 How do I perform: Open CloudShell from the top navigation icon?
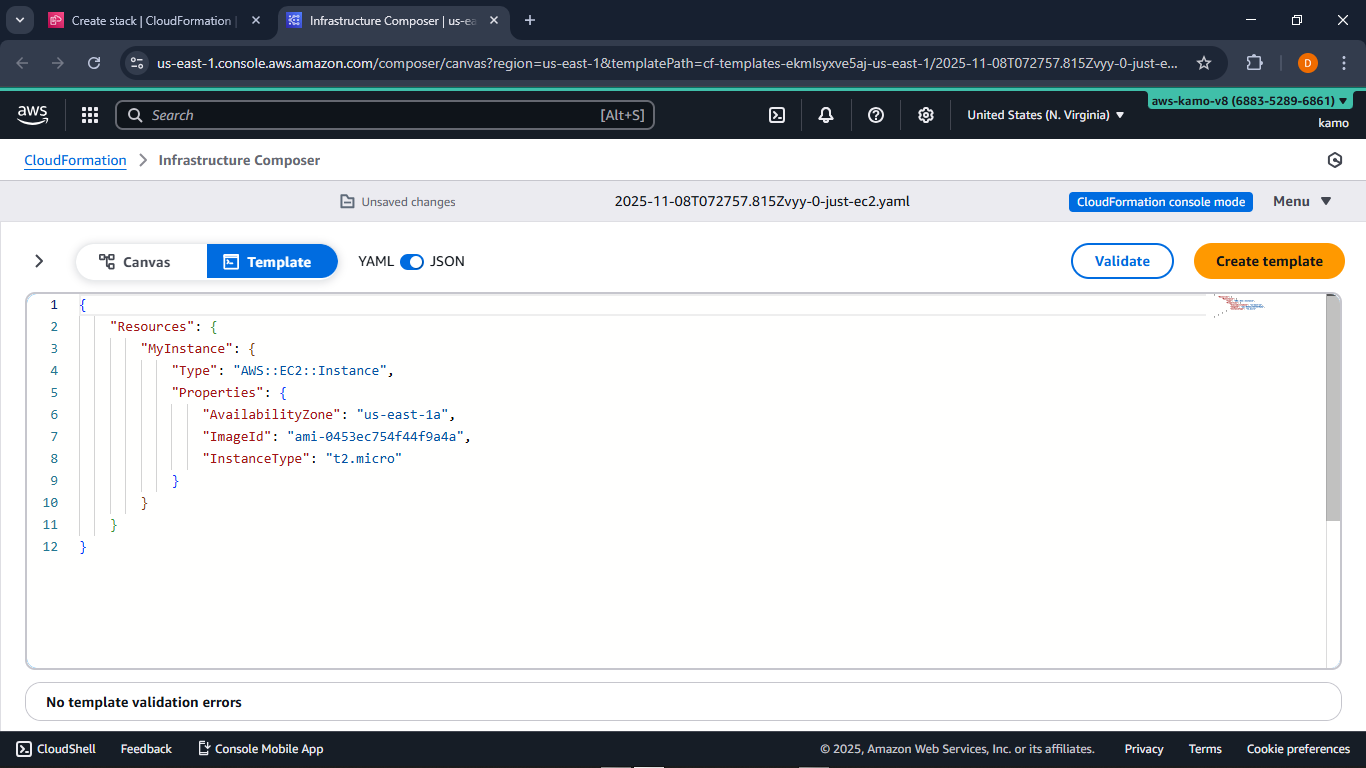click(x=777, y=115)
